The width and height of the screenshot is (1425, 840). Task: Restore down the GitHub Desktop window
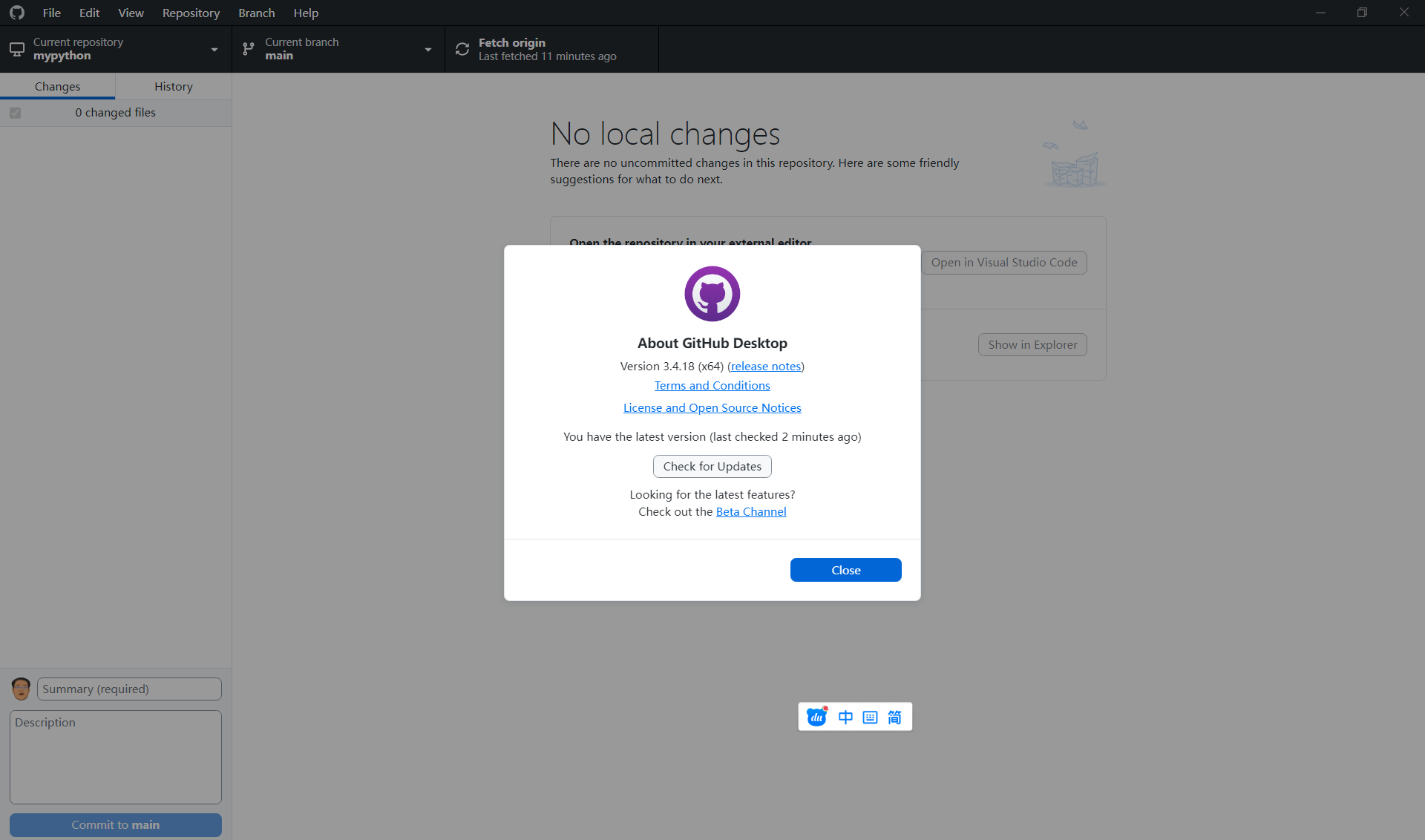pyautogui.click(x=1362, y=13)
